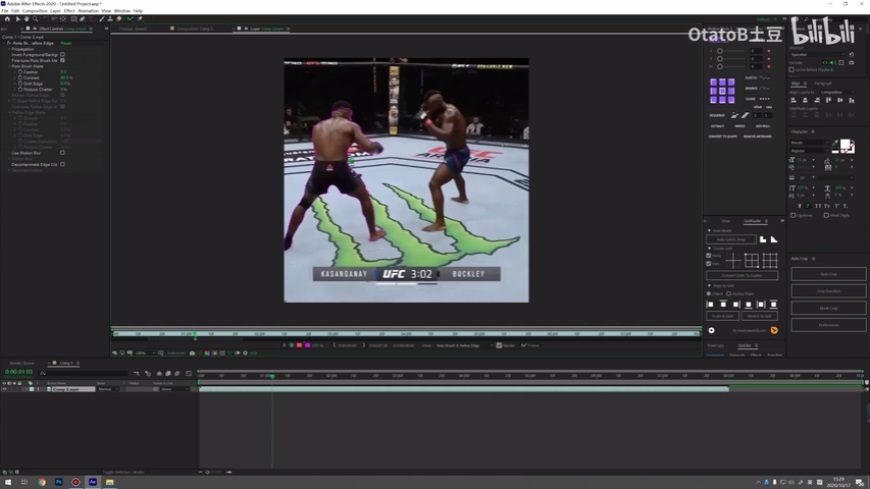Toggle eye visibility of Comp 3.mp4 layer

[x=4, y=389]
